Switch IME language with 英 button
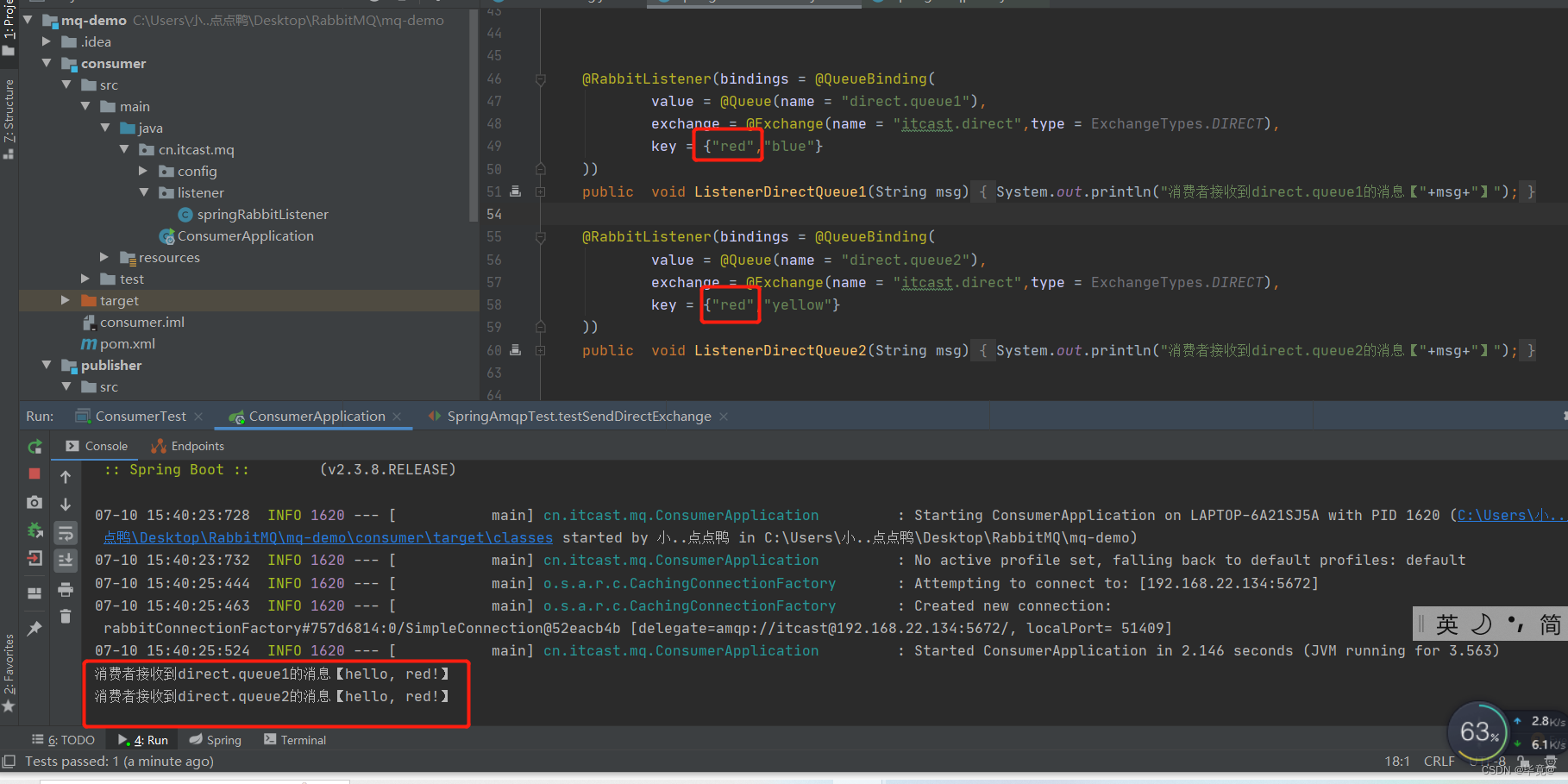This screenshot has height=784, width=1568. click(1447, 624)
